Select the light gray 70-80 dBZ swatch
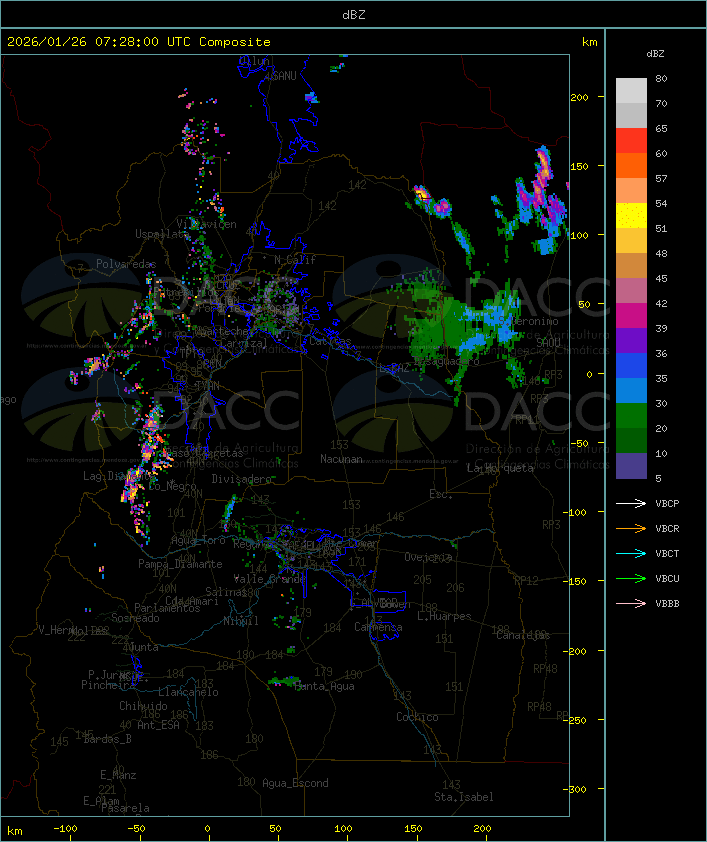Viewport: 707px width, 842px height. [x=631, y=91]
